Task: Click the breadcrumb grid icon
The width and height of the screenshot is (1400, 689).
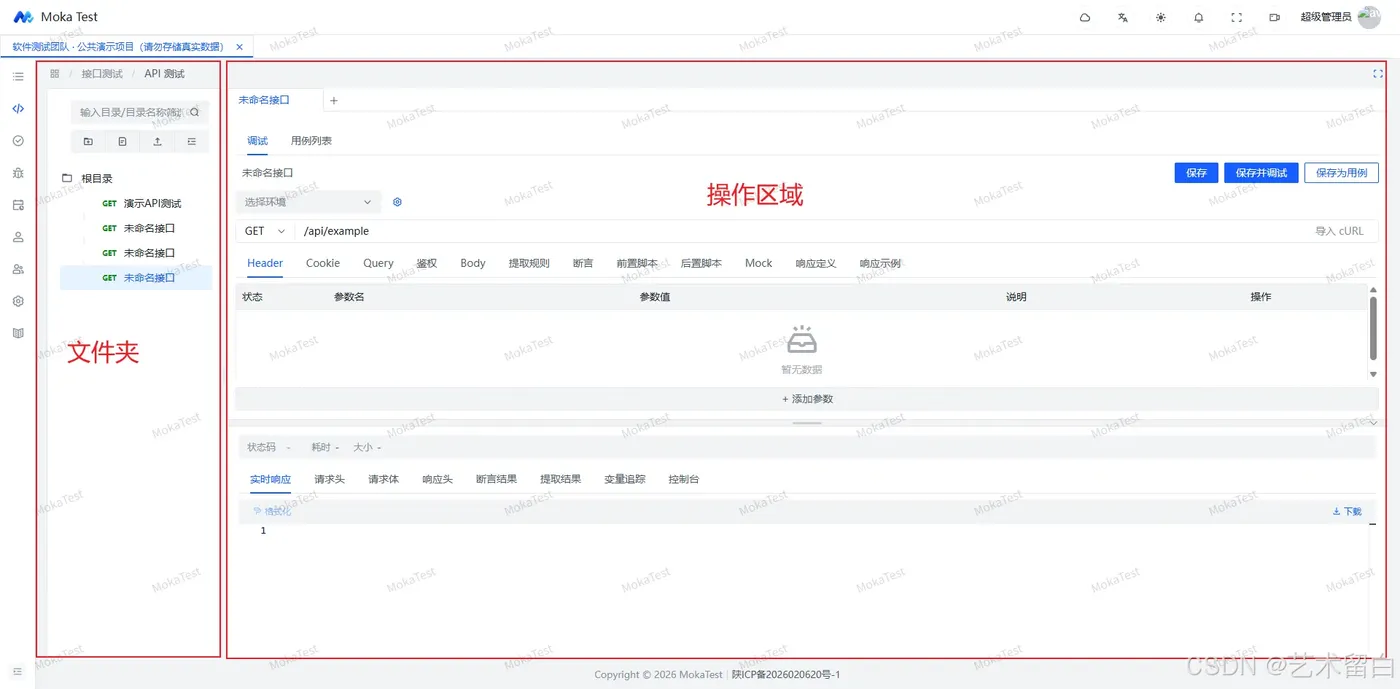Action: point(55,74)
